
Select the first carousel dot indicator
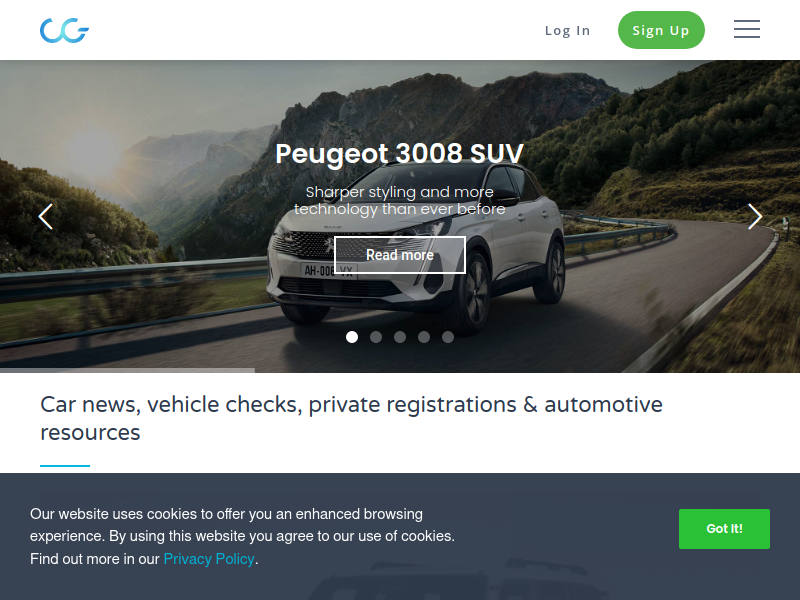coord(352,337)
